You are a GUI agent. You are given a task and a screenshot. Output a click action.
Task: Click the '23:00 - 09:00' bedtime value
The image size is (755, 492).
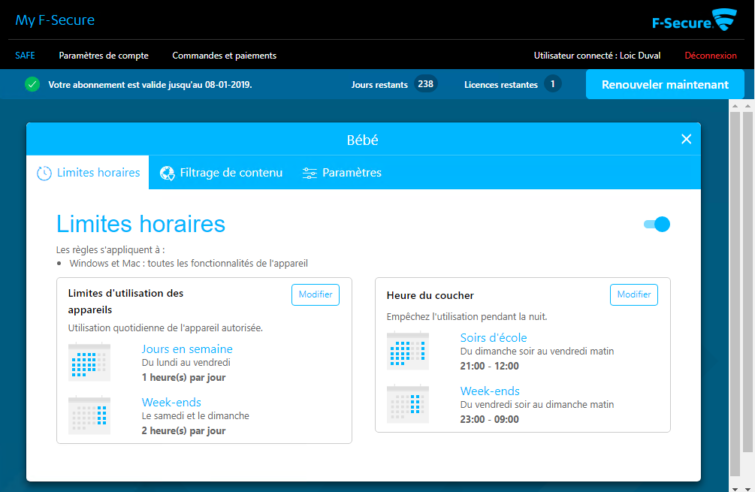(489, 419)
